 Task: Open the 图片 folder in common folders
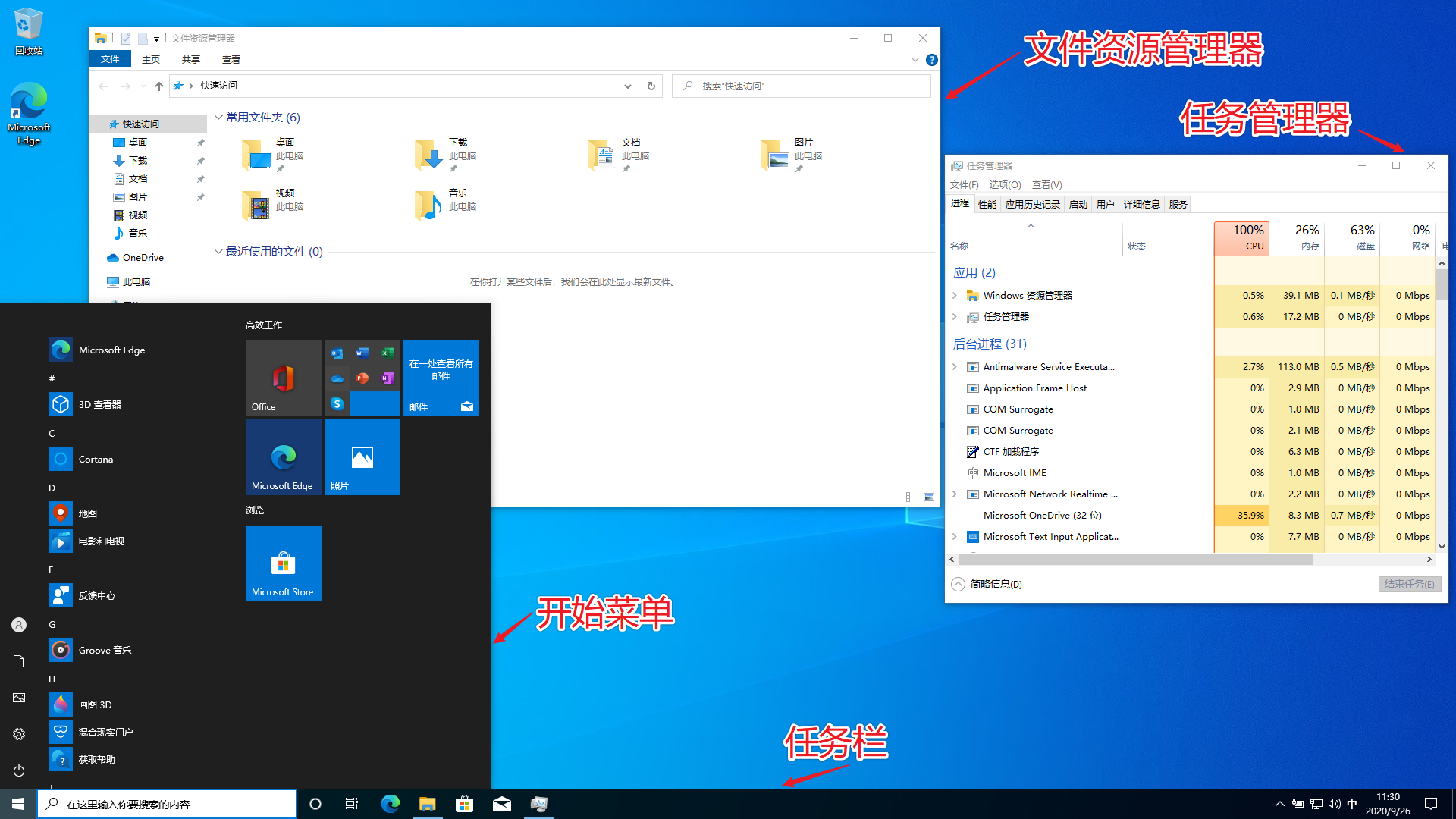click(792, 155)
